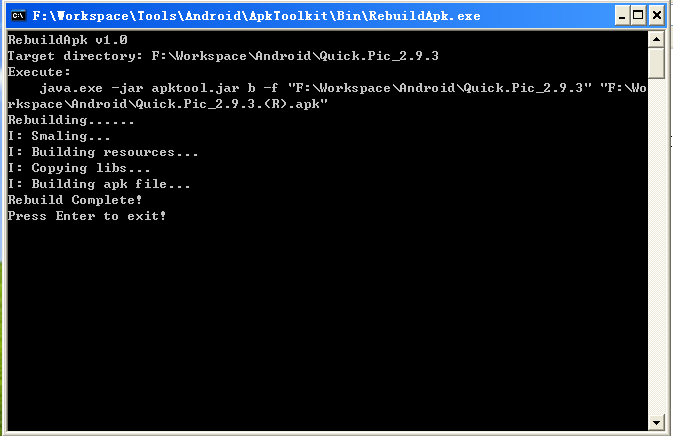Click the 'RebuildApk v1.0' line
673x436 pixels.
67,40
